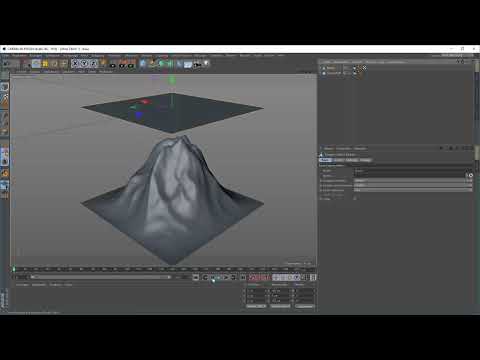Screen dimensions: 480x360
Task: Click the Apply button in Coordinates
Action: click(305, 306)
